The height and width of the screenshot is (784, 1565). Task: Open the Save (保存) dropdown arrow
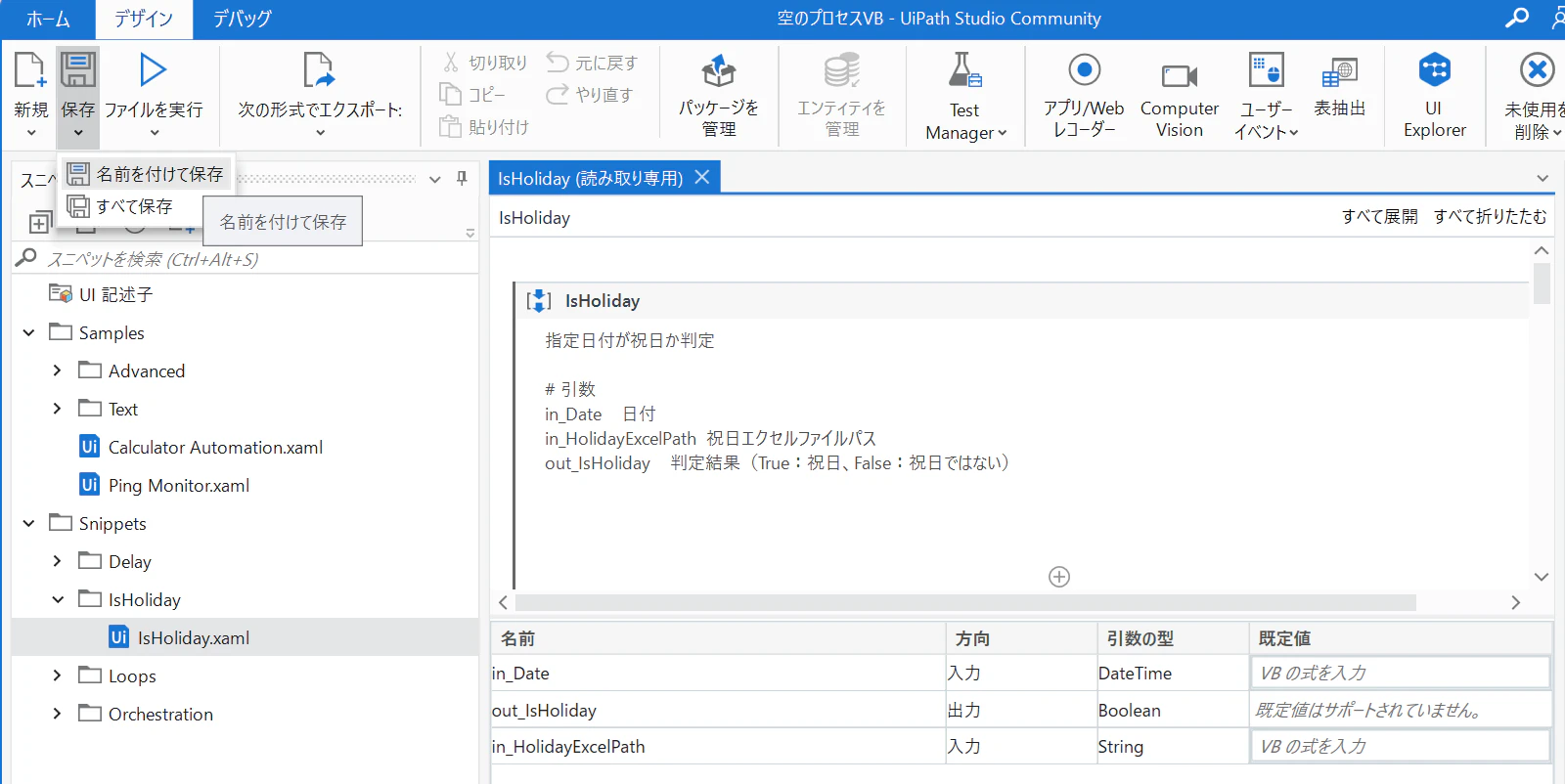click(x=78, y=133)
